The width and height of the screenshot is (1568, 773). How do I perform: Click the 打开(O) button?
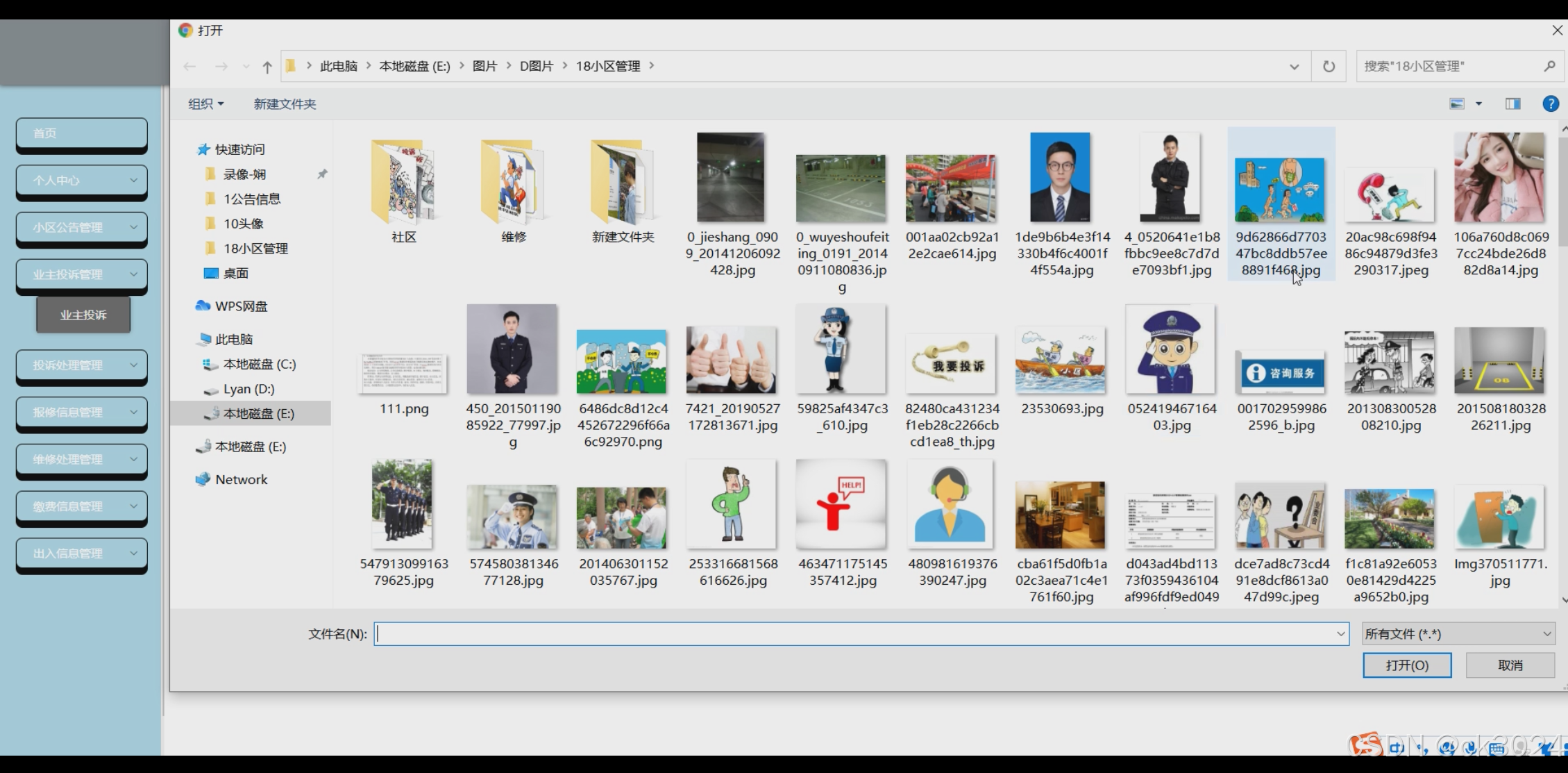pos(1406,665)
